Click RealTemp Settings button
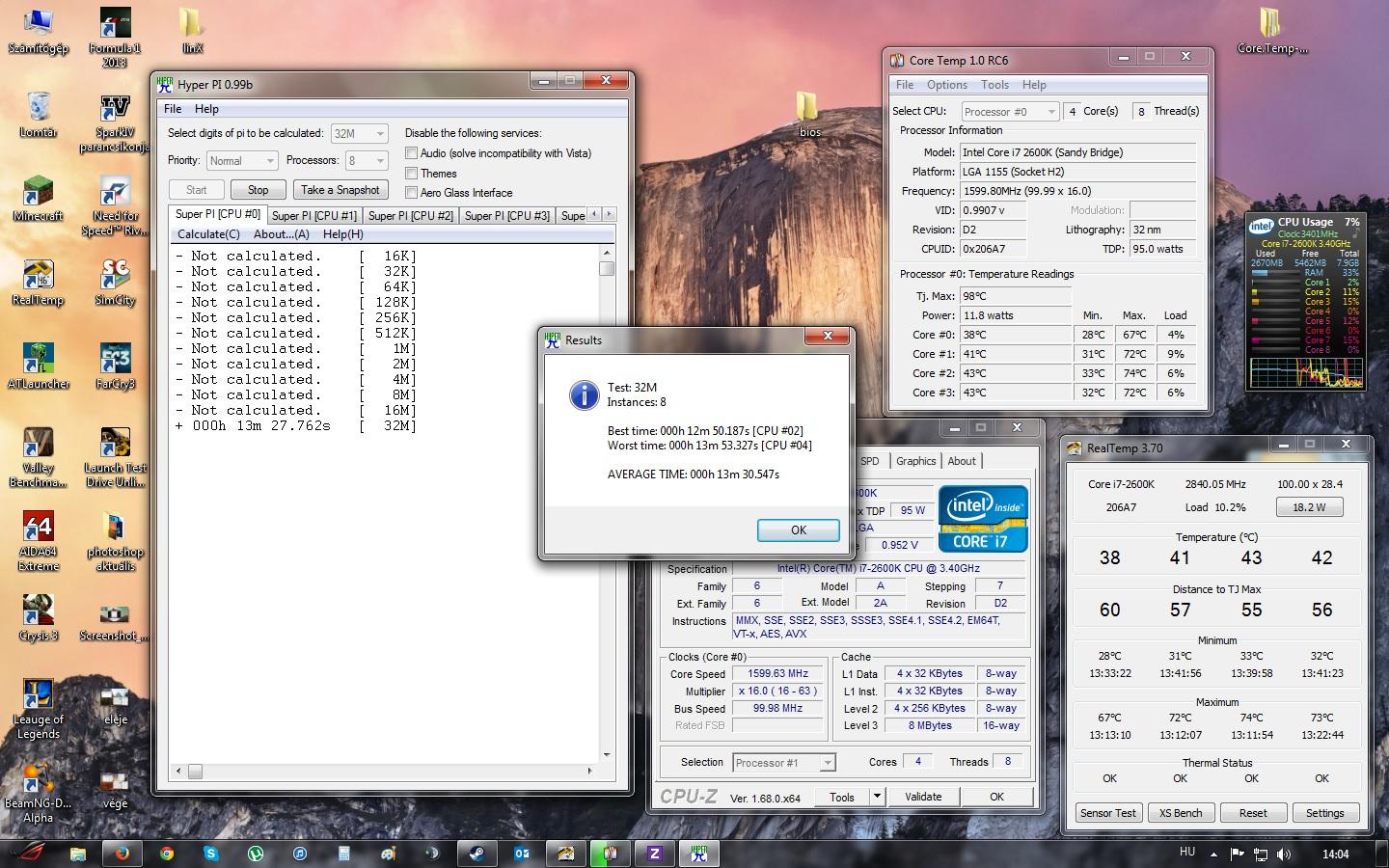This screenshot has height=868, width=1389. pos(1325,813)
